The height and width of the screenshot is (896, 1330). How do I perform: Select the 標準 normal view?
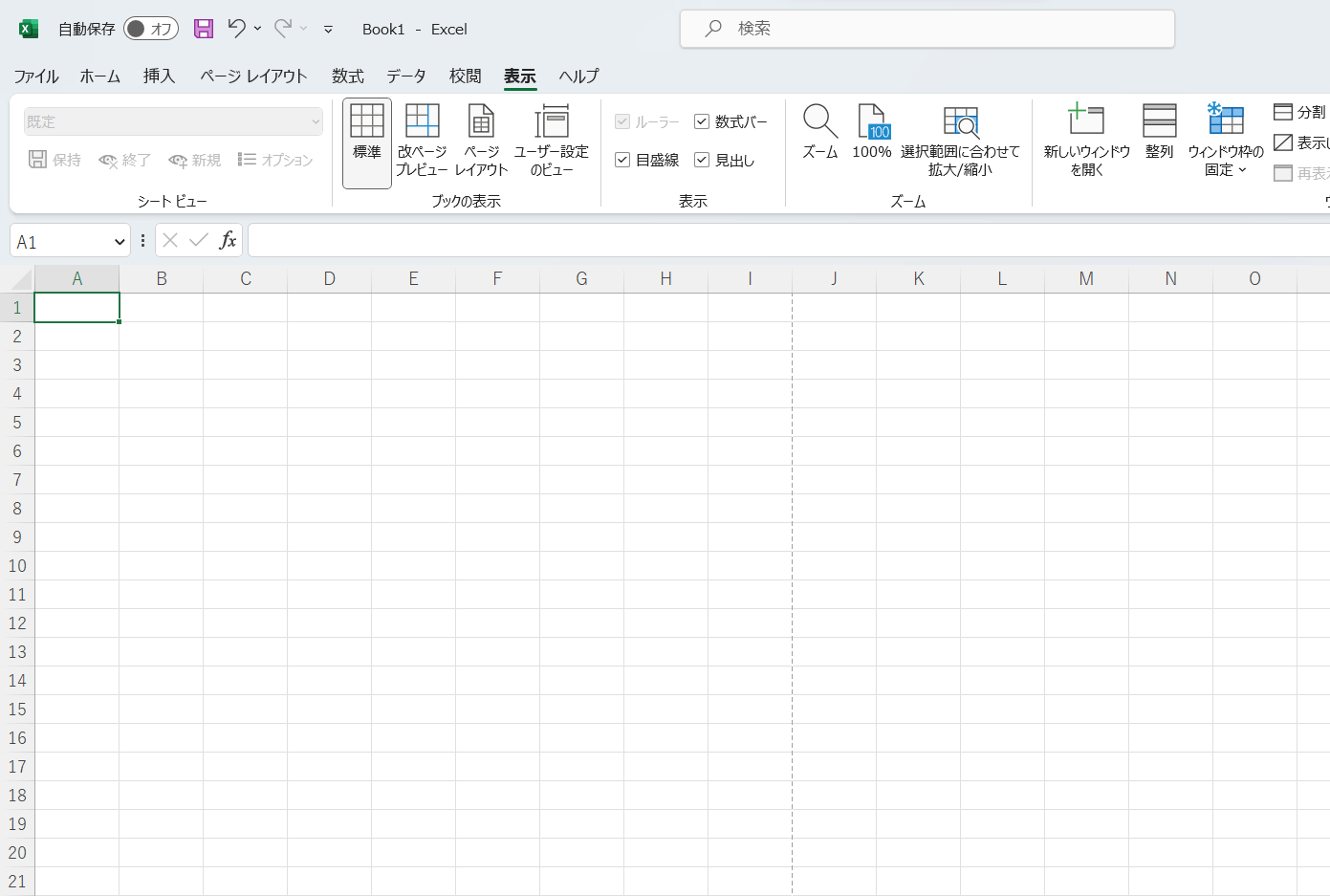367,142
